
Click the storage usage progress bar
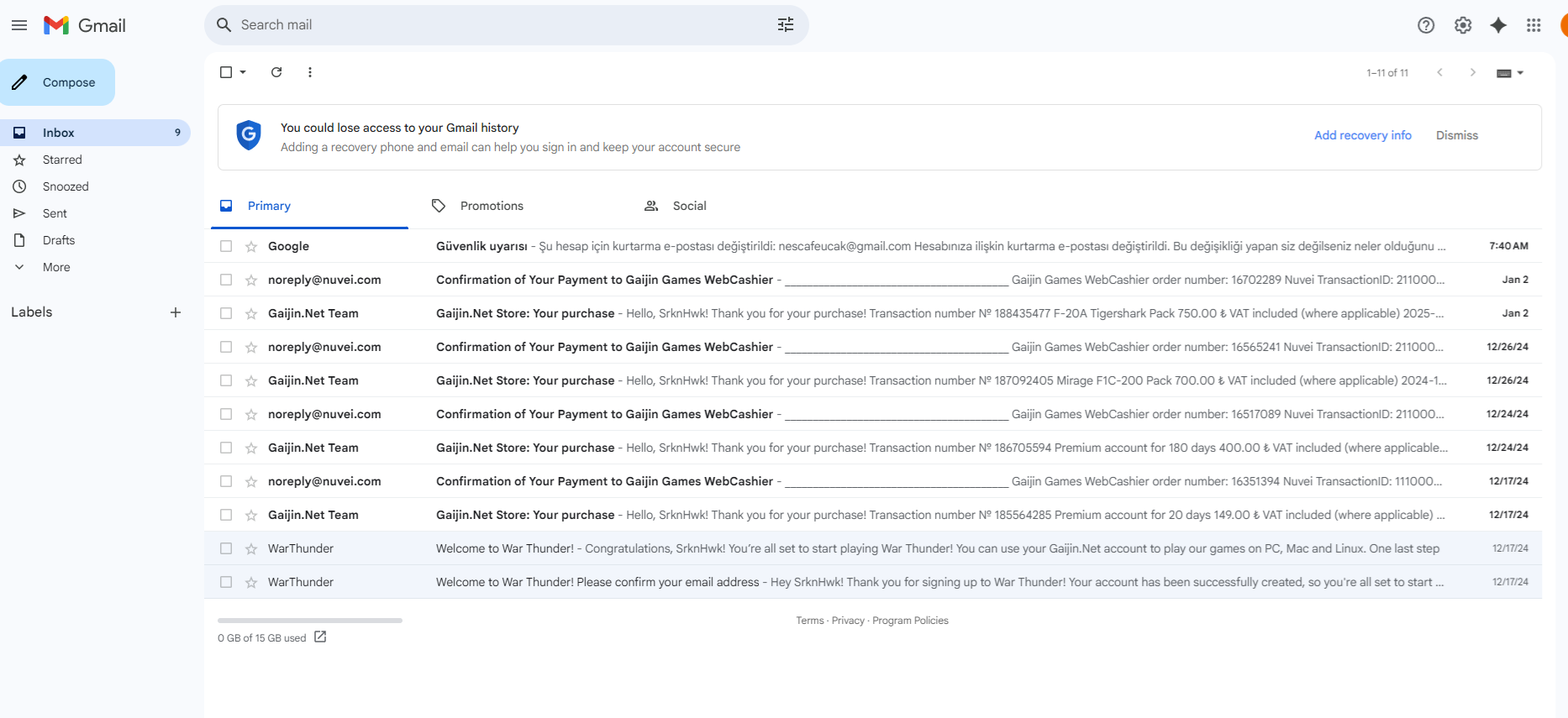(310, 621)
